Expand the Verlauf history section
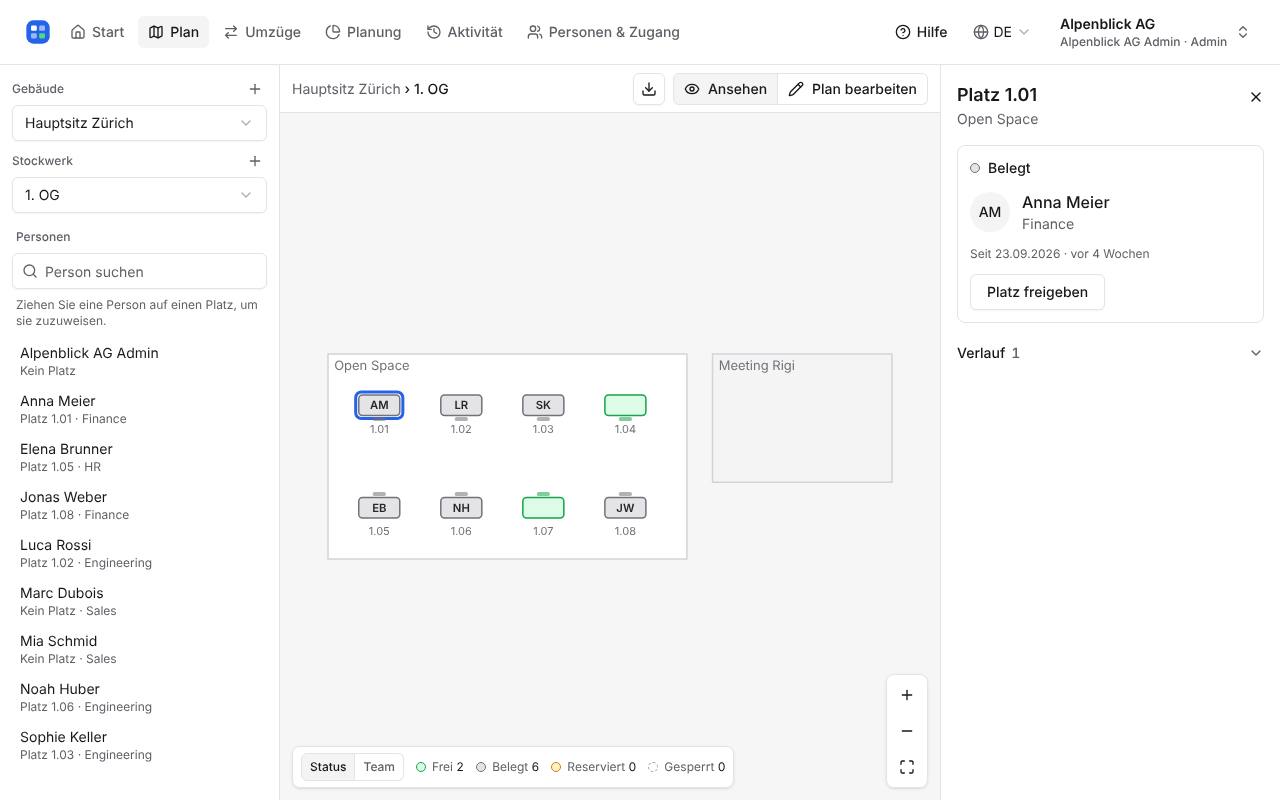1280x800 pixels. [x=1110, y=353]
